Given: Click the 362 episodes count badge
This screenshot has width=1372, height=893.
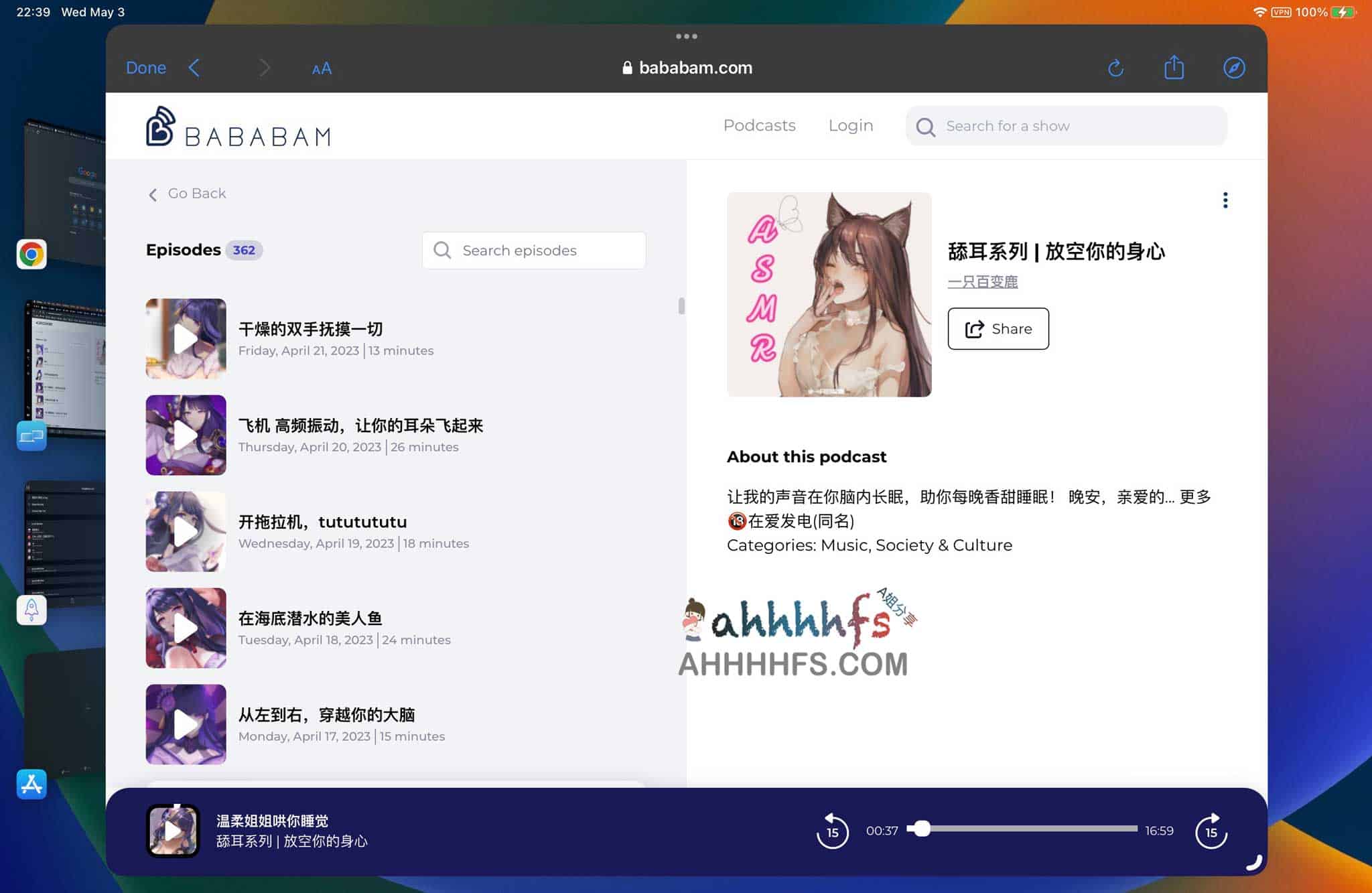Looking at the screenshot, I should click(244, 250).
